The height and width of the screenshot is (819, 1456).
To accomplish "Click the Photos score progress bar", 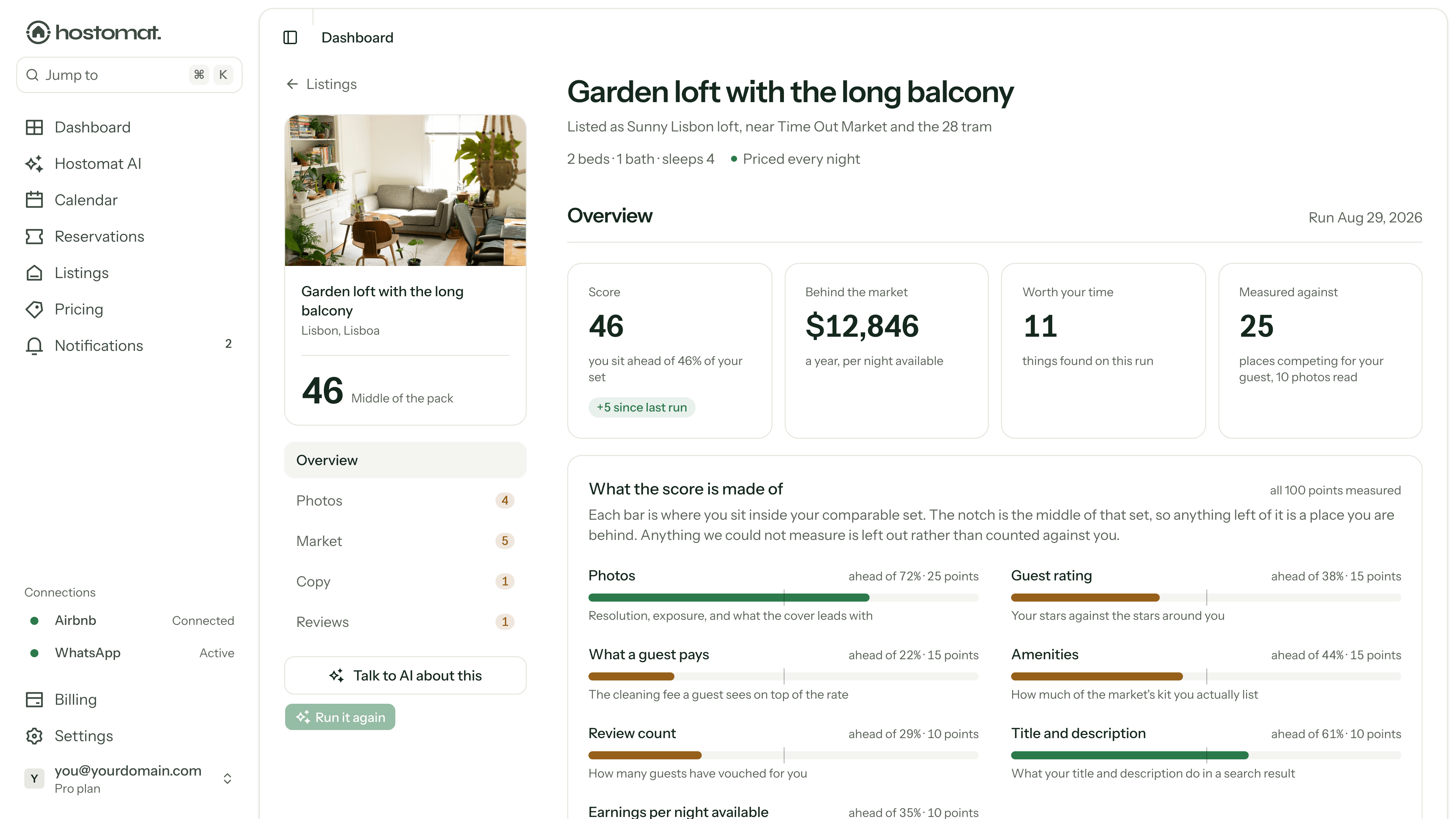I will pyautogui.click(x=783, y=598).
